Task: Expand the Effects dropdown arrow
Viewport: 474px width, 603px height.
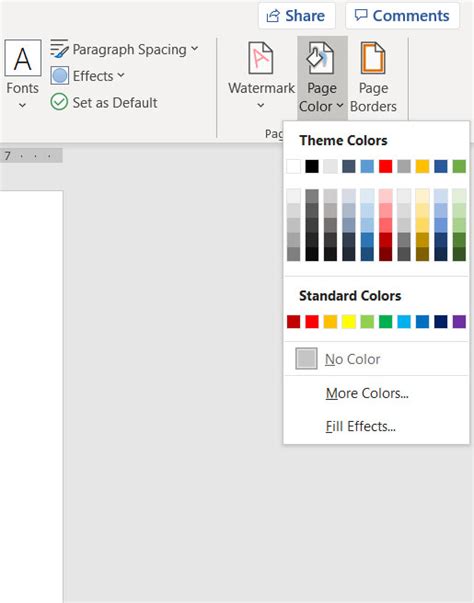Action: (121, 75)
